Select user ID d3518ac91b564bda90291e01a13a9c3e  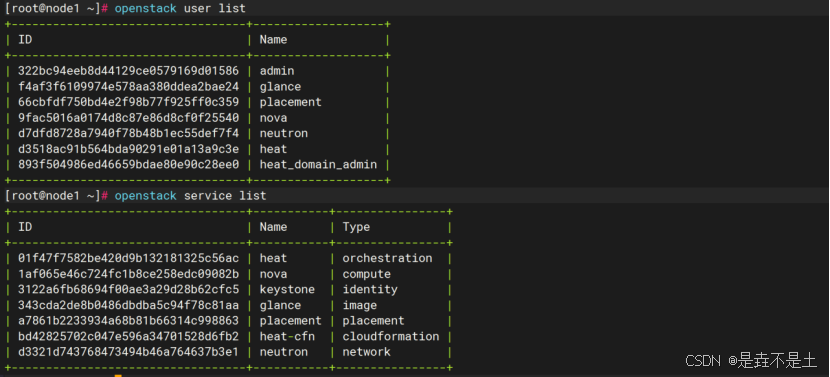point(128,149)
